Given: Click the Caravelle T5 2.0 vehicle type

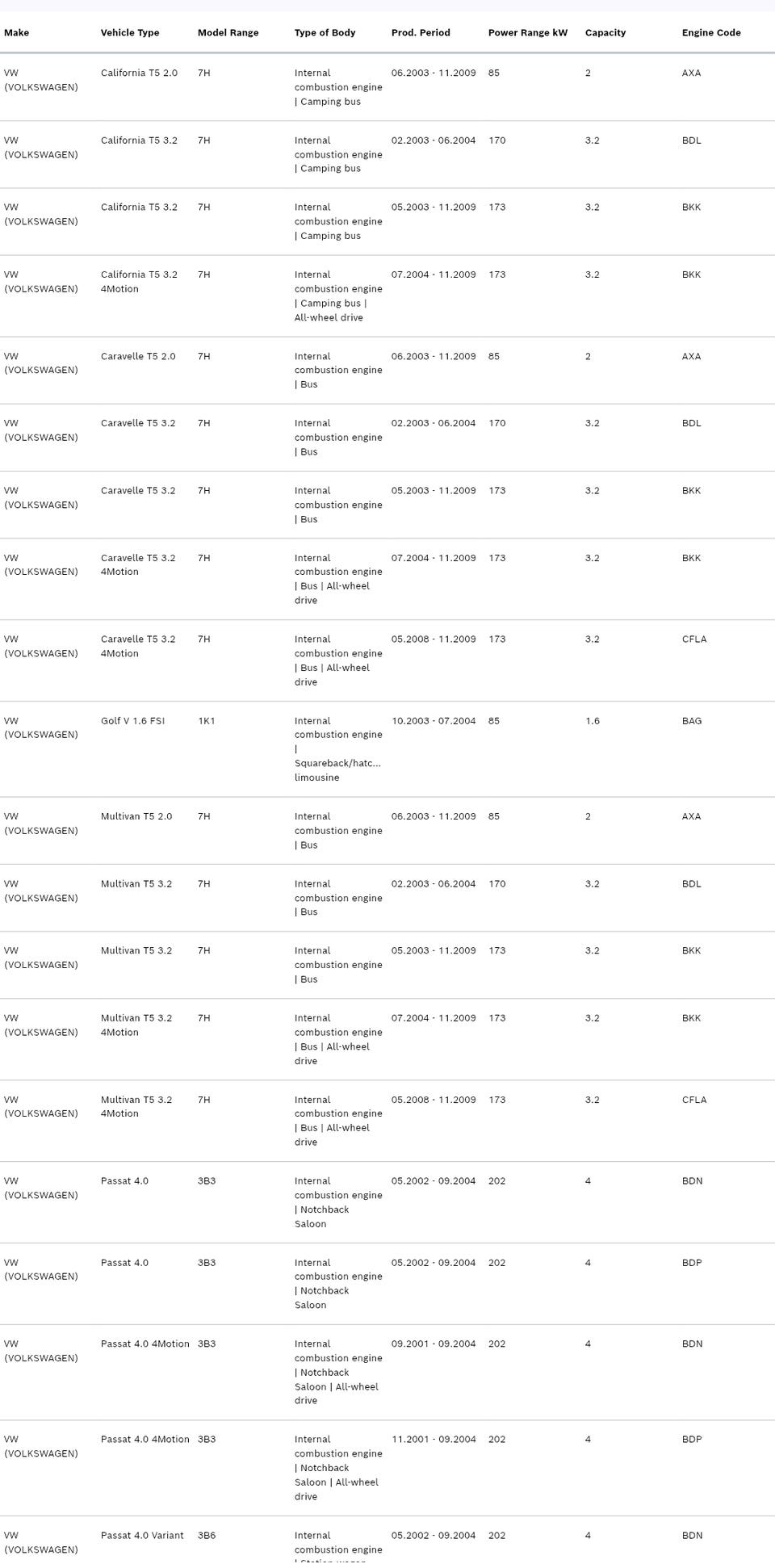Looking at the screenshot, I should tap(138, 357).
